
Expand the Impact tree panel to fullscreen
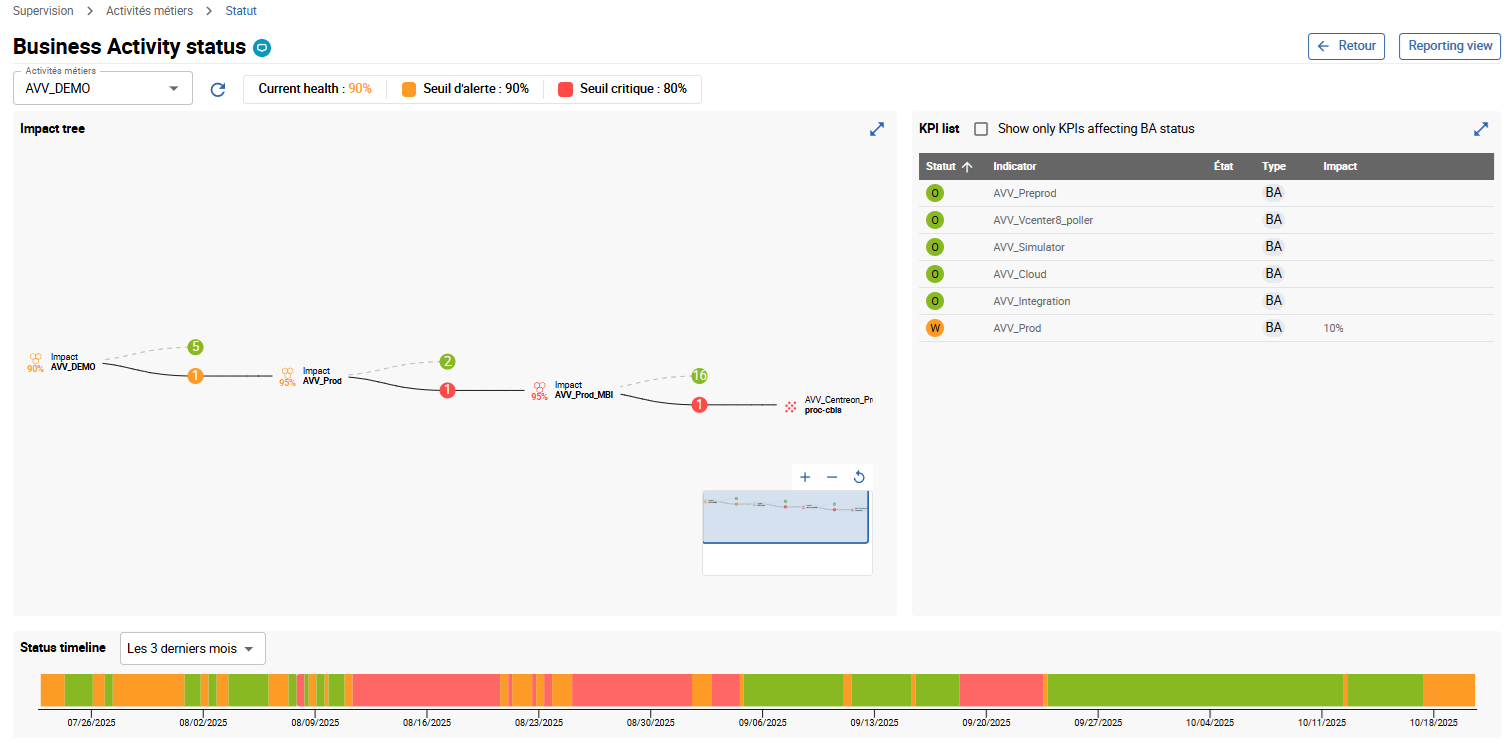coord(877,129)
